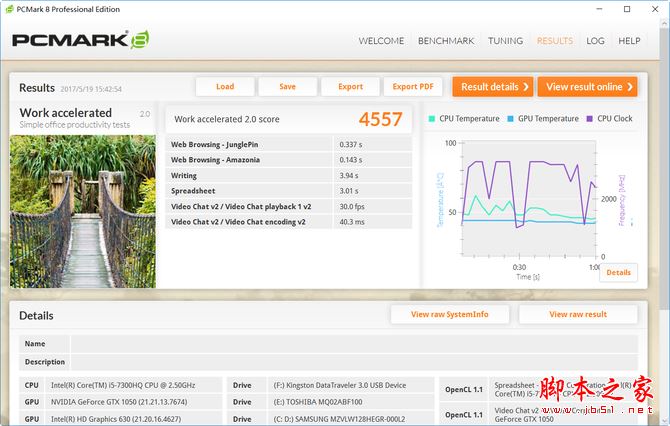
Task: Minimize the PCMark window
Action: (x=599, y=9)
